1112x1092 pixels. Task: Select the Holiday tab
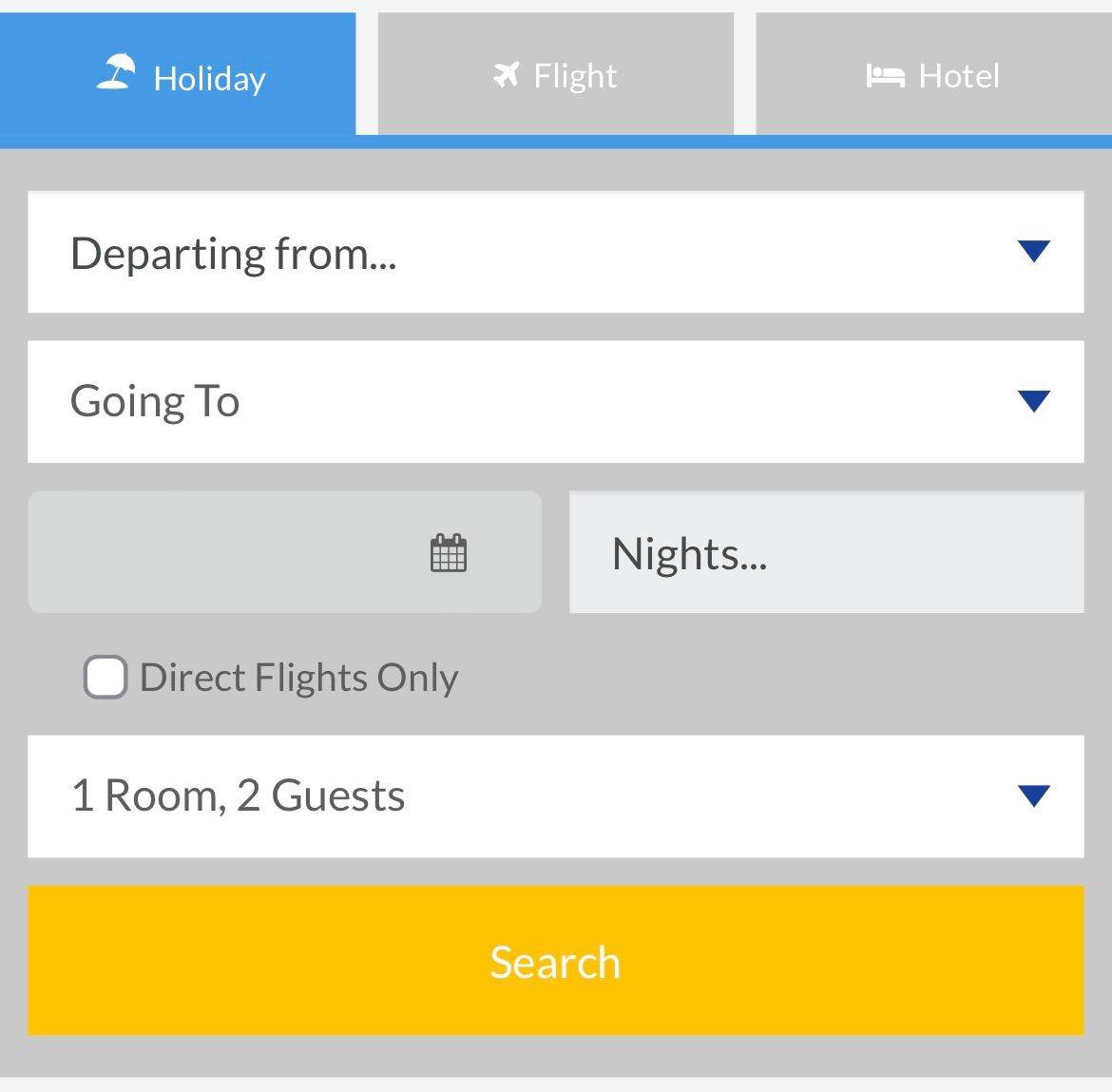[178, 74]
